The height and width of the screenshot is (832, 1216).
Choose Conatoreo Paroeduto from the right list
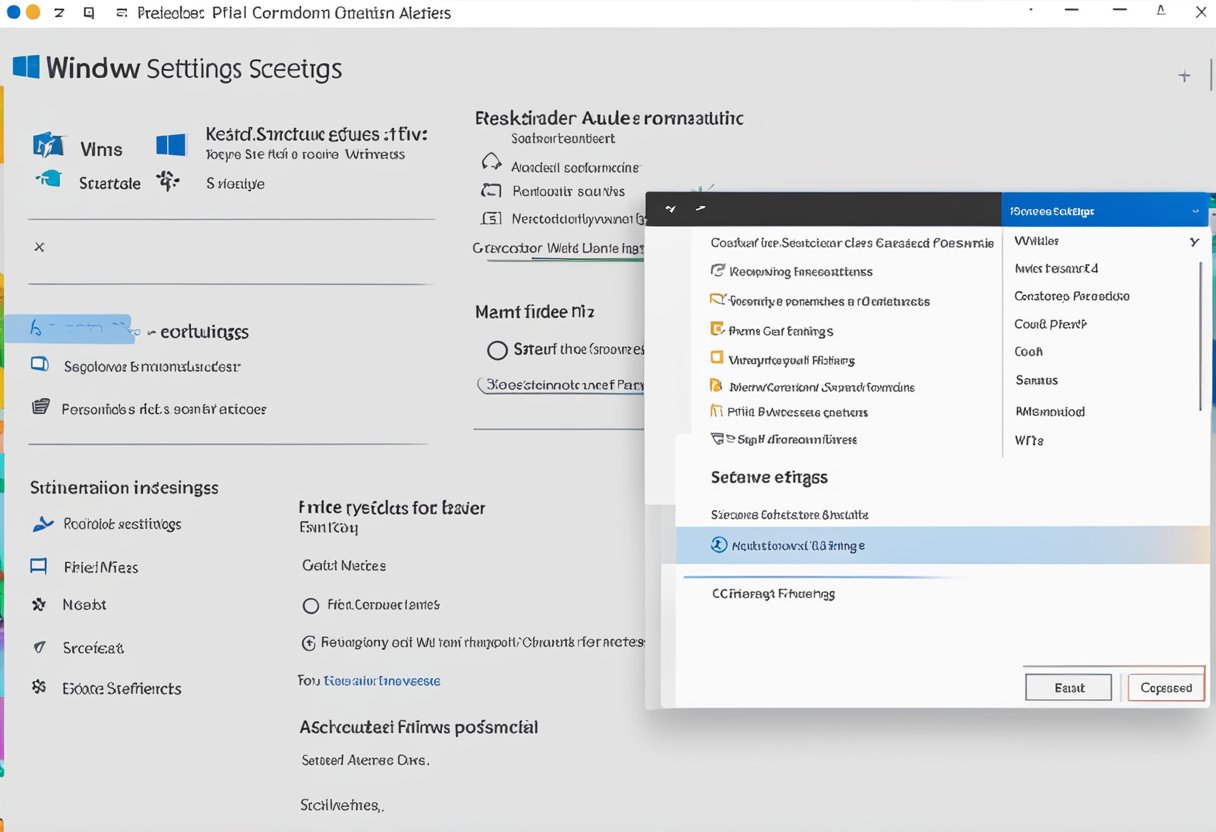1071,296
